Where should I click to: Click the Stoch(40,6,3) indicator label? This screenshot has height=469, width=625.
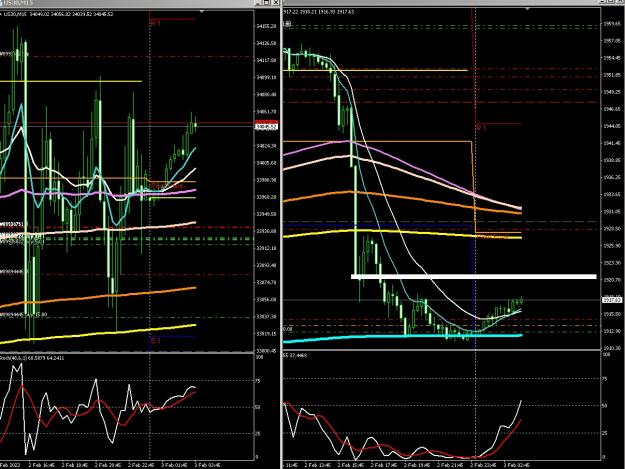[32, 358]
